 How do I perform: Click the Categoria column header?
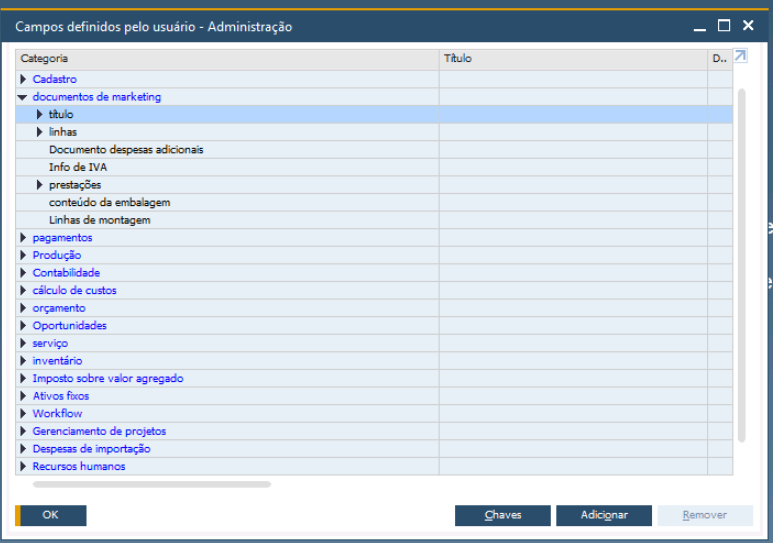[x=226, y=59]
